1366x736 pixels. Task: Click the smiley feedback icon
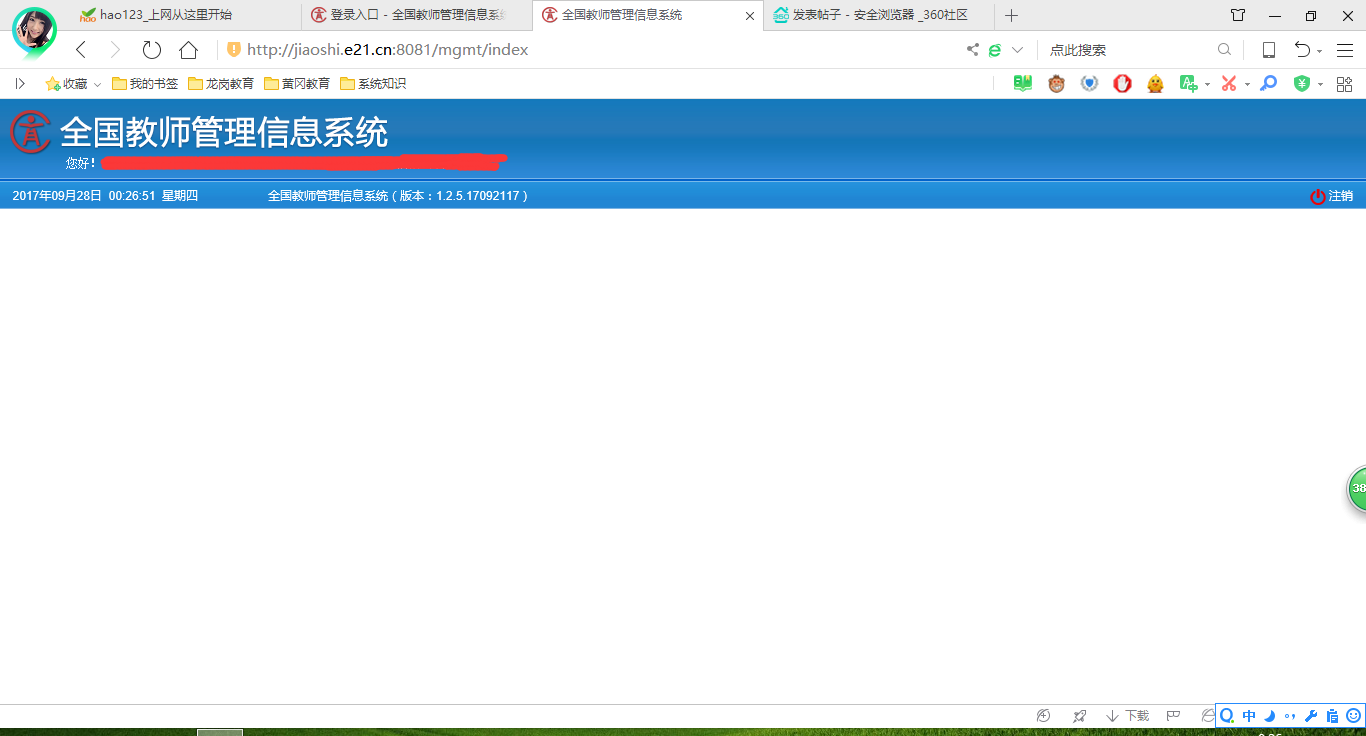(x=1353, y=716)
